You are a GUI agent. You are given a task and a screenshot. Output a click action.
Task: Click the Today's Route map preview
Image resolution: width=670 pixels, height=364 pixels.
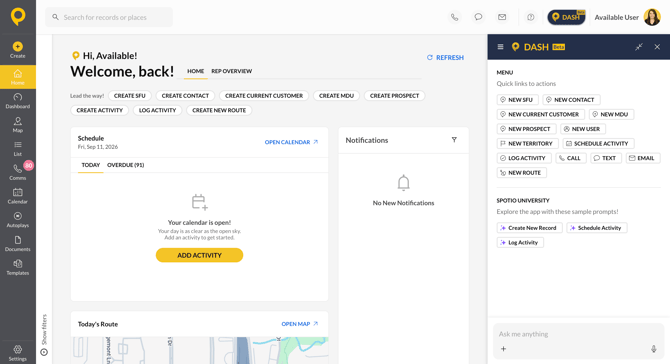click(200, 350)
